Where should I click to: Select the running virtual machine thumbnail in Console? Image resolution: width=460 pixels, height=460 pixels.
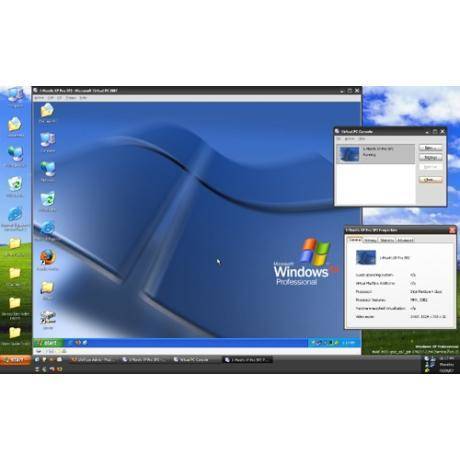tap(349, 154)
